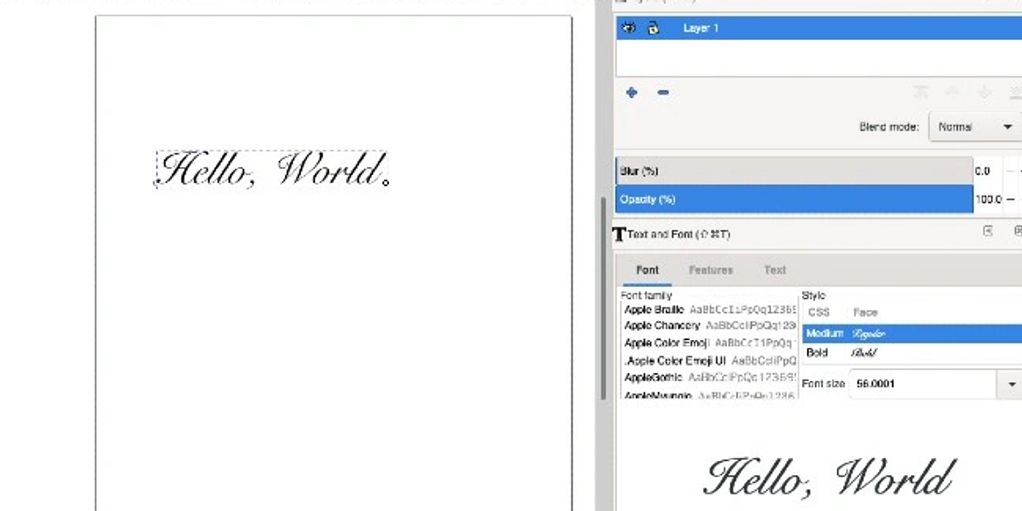Toggle the lock icon on Layer 1
The width and height of the screenshot is (1022, 511).
(x=653, y=28)
